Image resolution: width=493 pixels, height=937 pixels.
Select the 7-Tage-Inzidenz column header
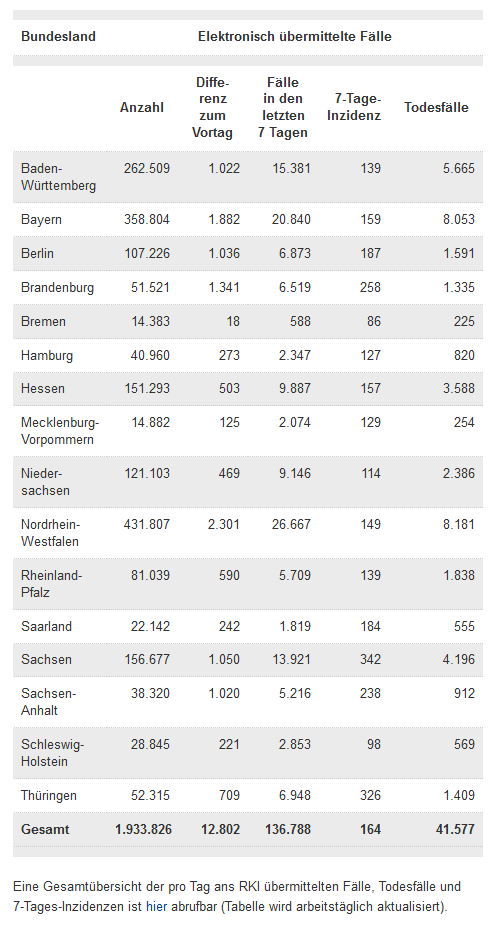click(354, 108)
